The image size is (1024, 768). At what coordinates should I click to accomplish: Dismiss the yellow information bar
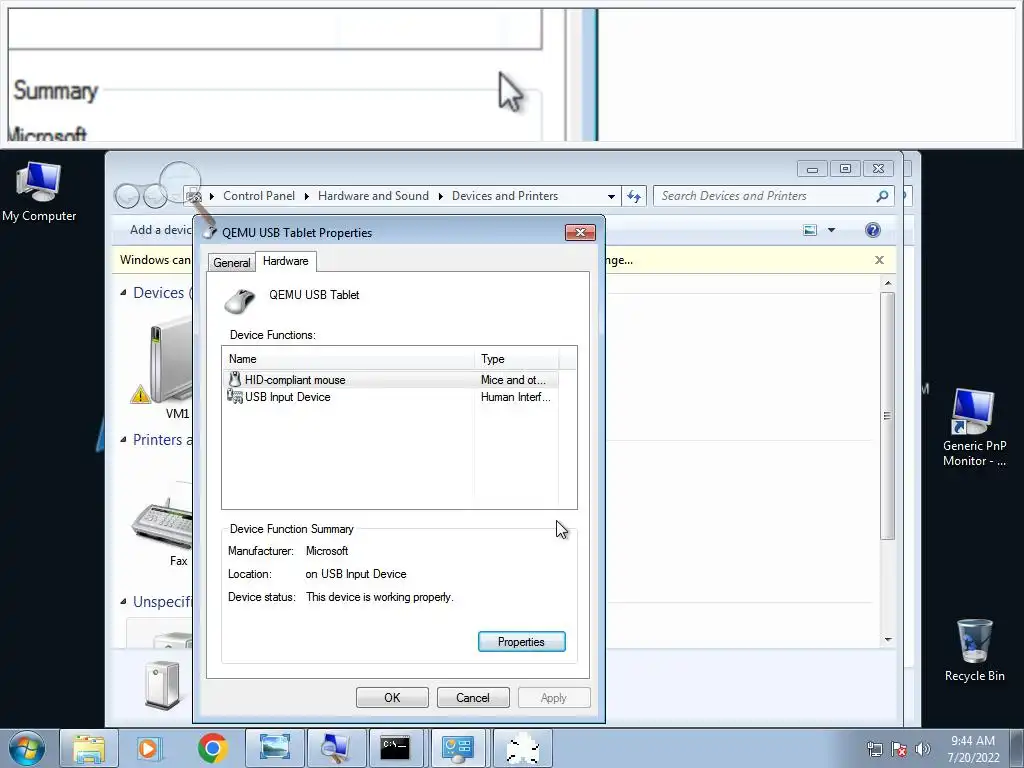[879, 260]
